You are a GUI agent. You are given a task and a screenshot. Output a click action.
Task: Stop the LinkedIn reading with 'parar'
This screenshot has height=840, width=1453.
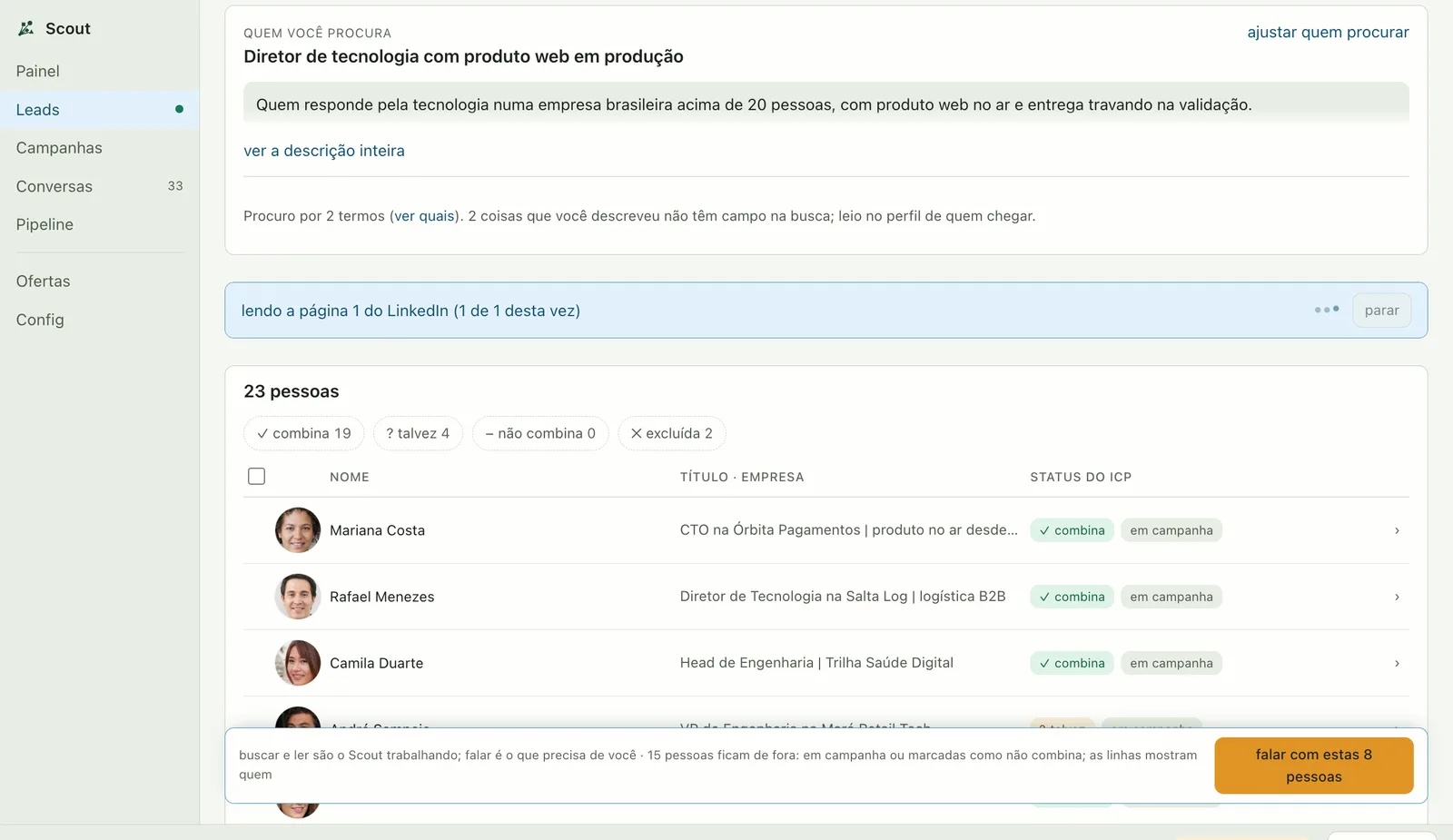point(1381,311)
